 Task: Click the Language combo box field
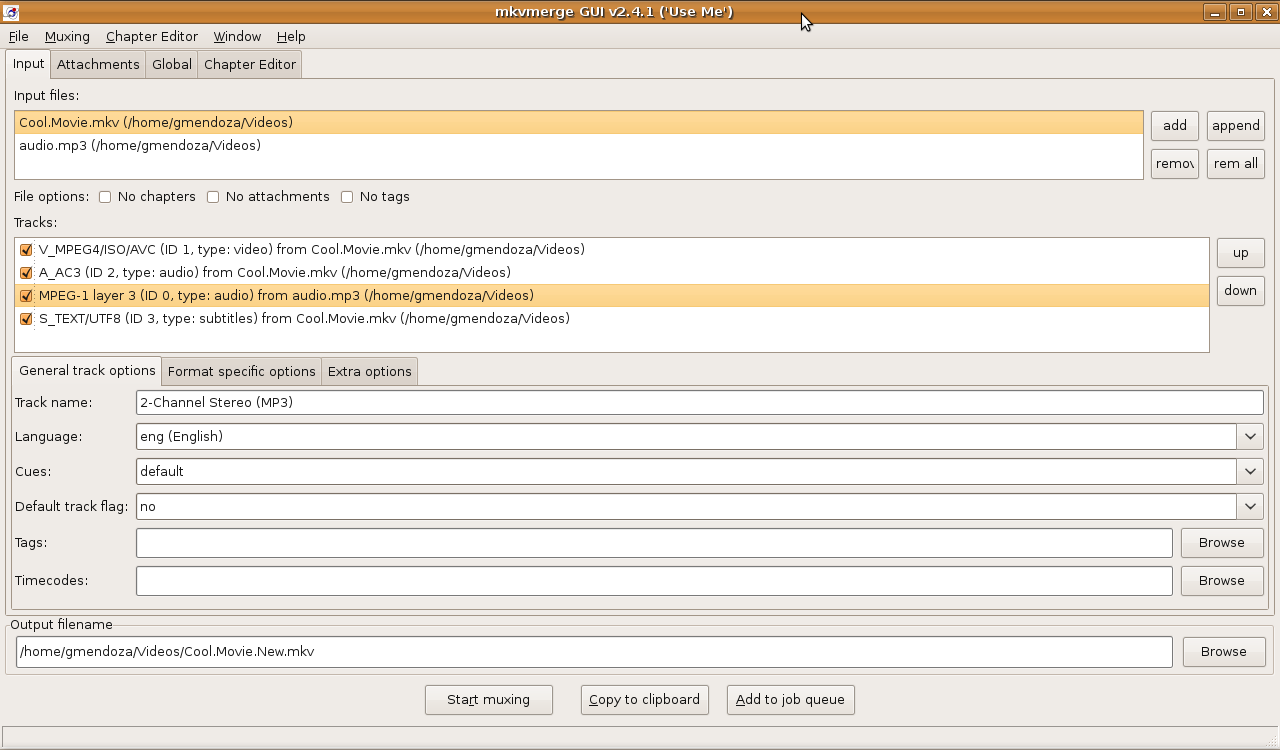click(x=686, y=436)
